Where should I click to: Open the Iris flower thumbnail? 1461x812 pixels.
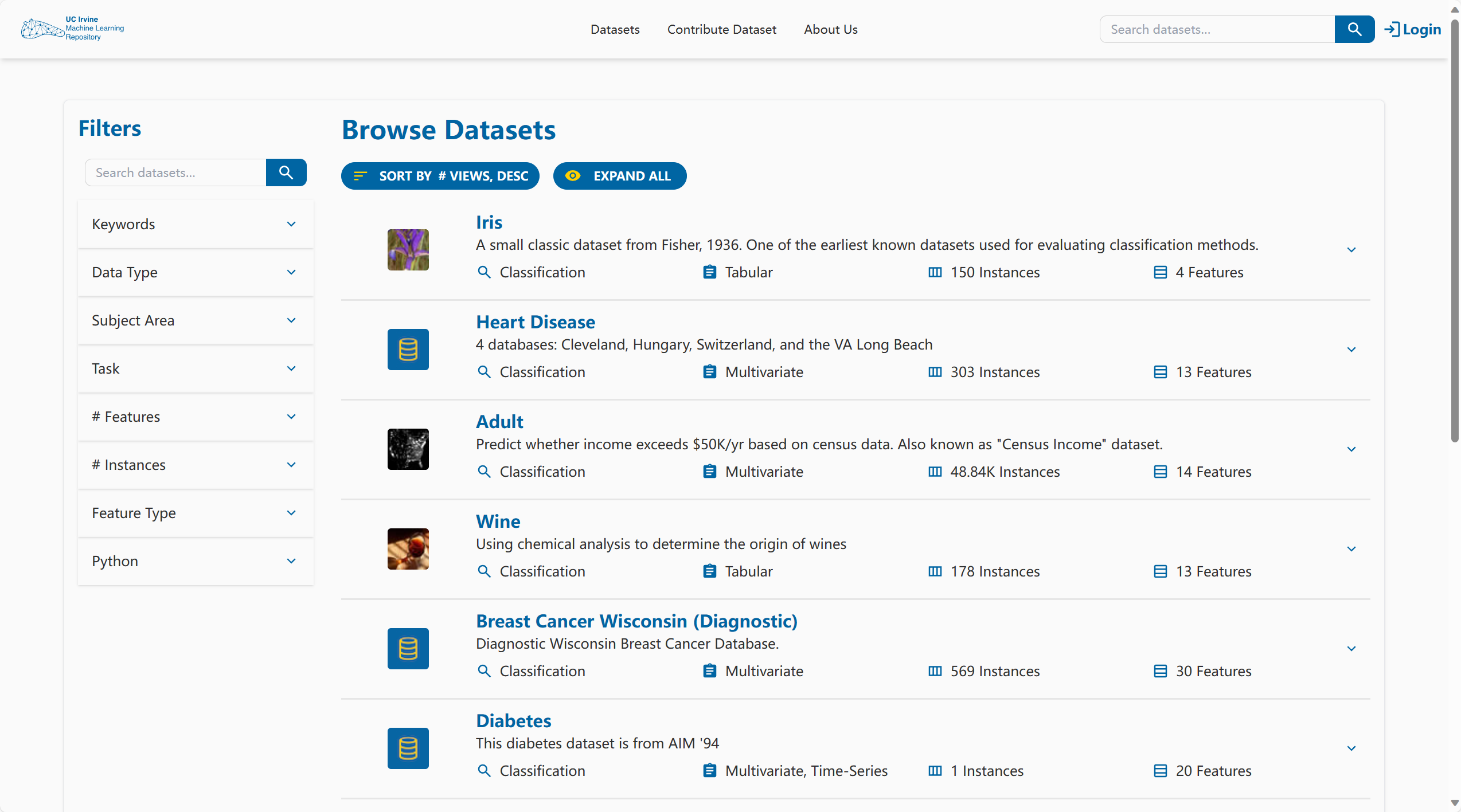coord(408,250)
